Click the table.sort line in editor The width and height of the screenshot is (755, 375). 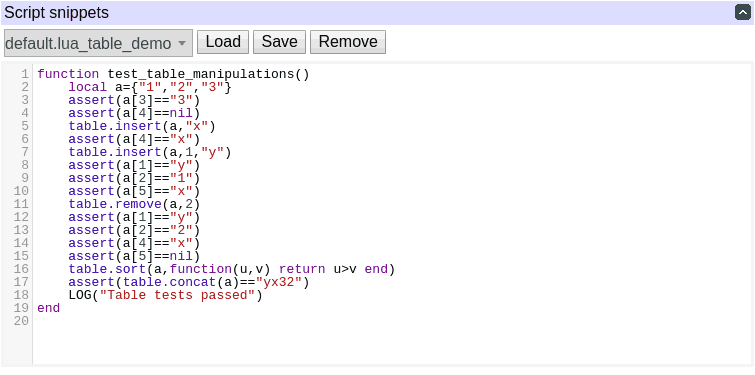tap(232, 269)
